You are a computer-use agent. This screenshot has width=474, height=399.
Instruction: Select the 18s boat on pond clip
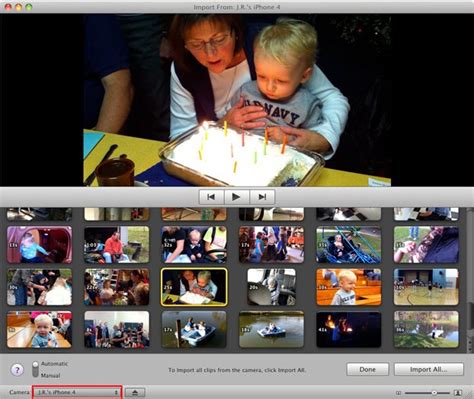click(271, 329)
